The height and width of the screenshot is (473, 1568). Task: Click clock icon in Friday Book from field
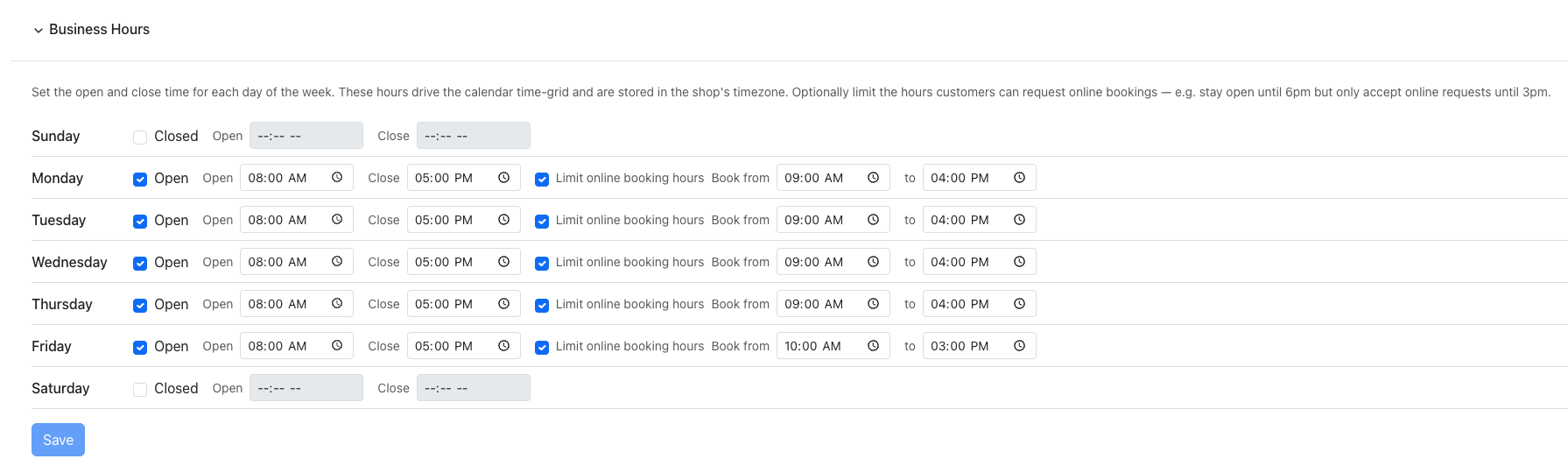coord(874,346)
